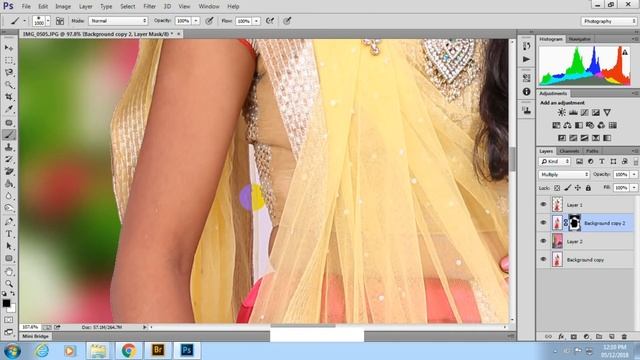
Task: Open the Flow slider arrow
Action: coord(256,21)
